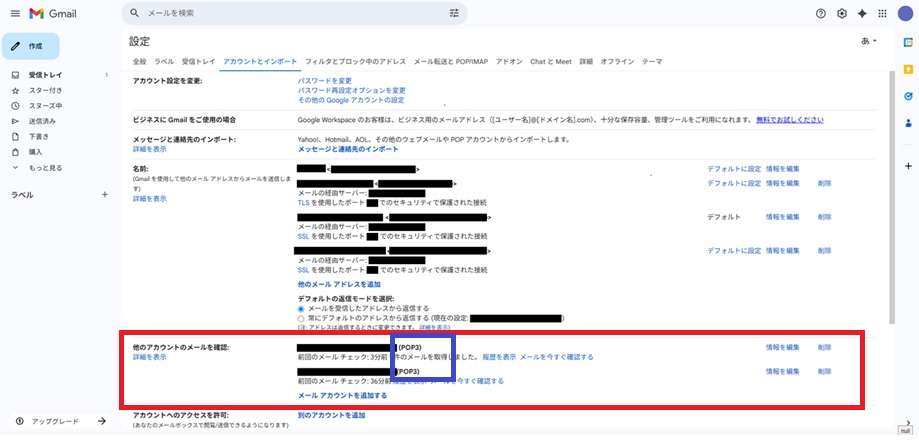Open the Google apps grid
The image size is (919, 440).
coord(882,13)
